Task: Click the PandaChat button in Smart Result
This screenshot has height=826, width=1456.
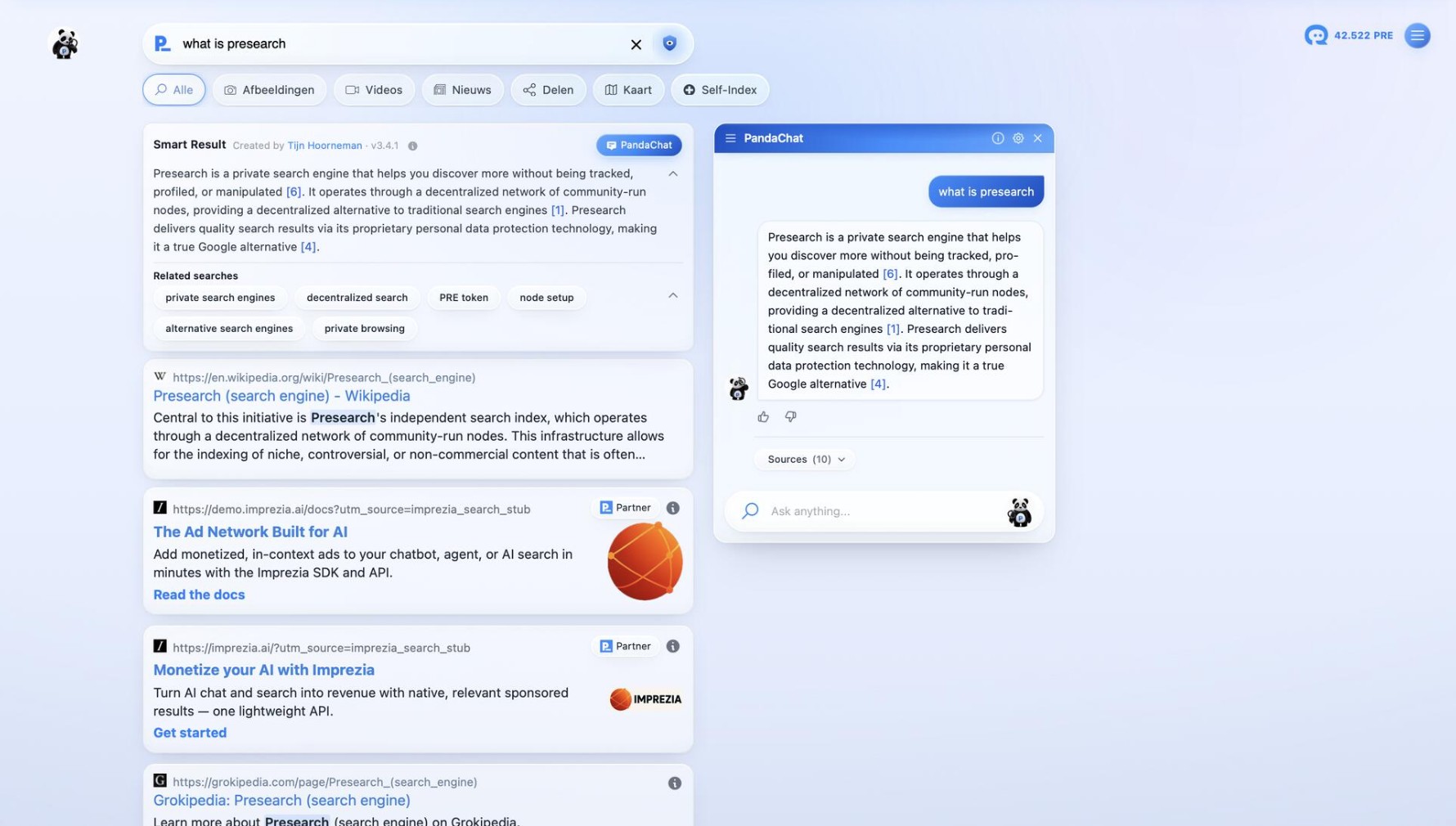Action: 639,145
